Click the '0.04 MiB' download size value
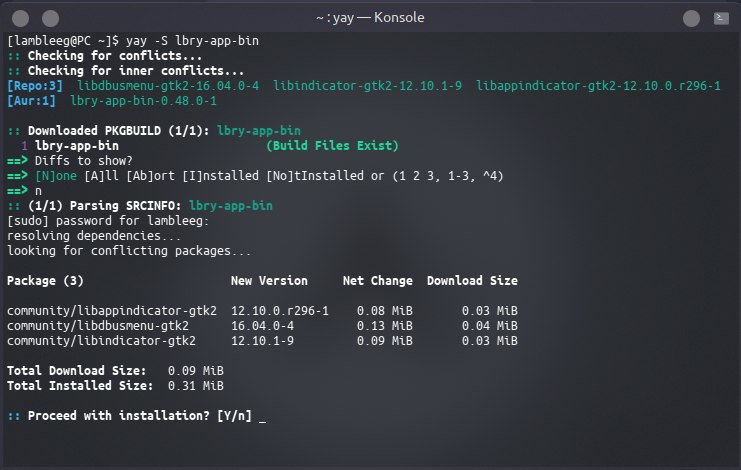The image size is (741, 470). point(490,326)
